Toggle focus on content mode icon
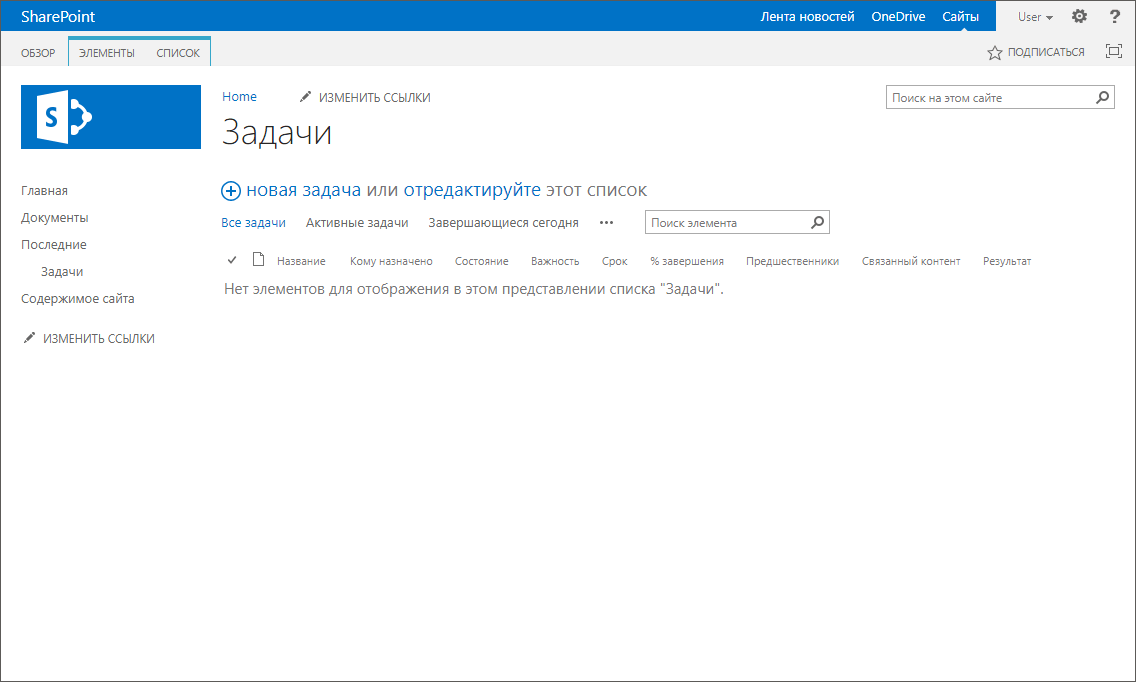Viewport: 1136px width, 682px height. tap(1114, 51)
